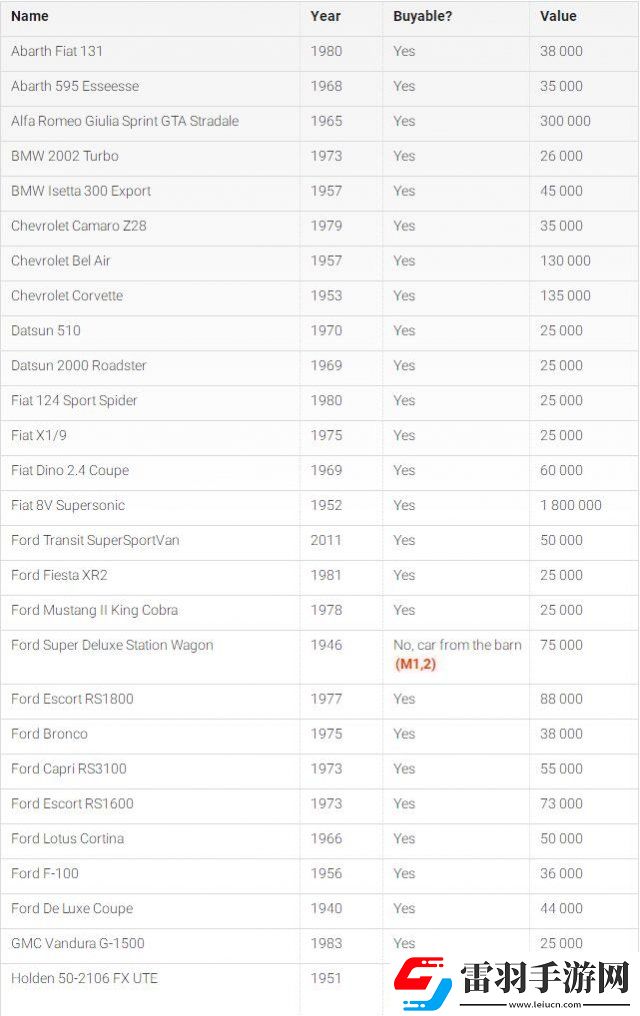The image size is (640, 1016).
Task: Click the Holden 50-2106 FX UTE name
Action: pos(84,978)
